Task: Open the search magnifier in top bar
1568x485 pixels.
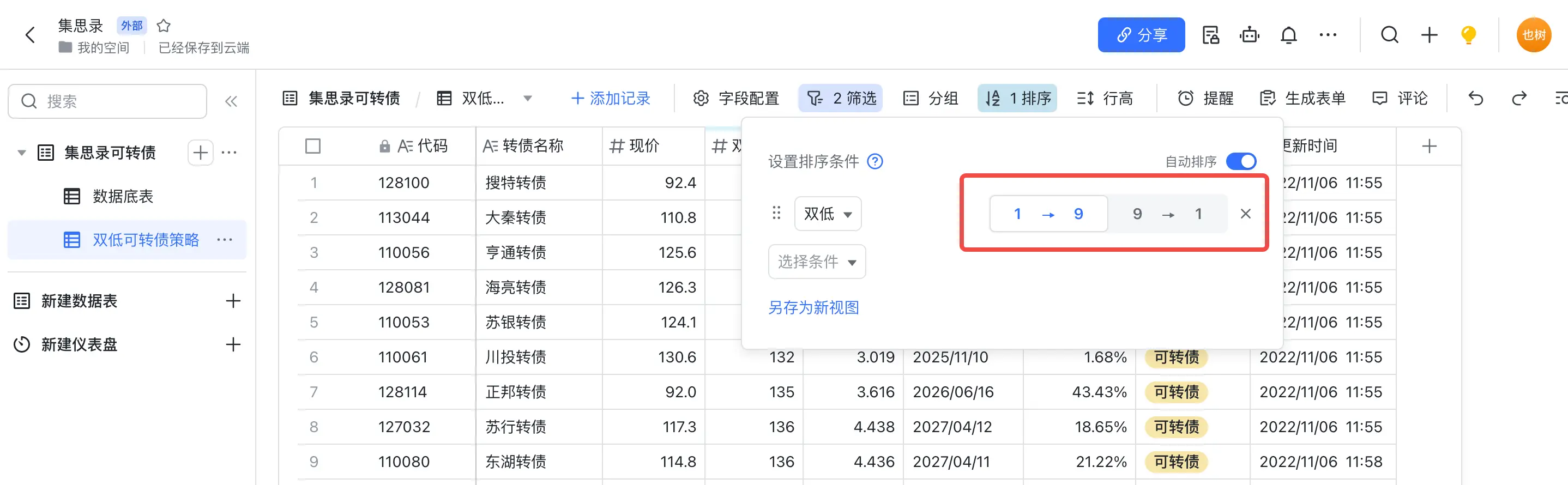Action: coord(1389,35)
